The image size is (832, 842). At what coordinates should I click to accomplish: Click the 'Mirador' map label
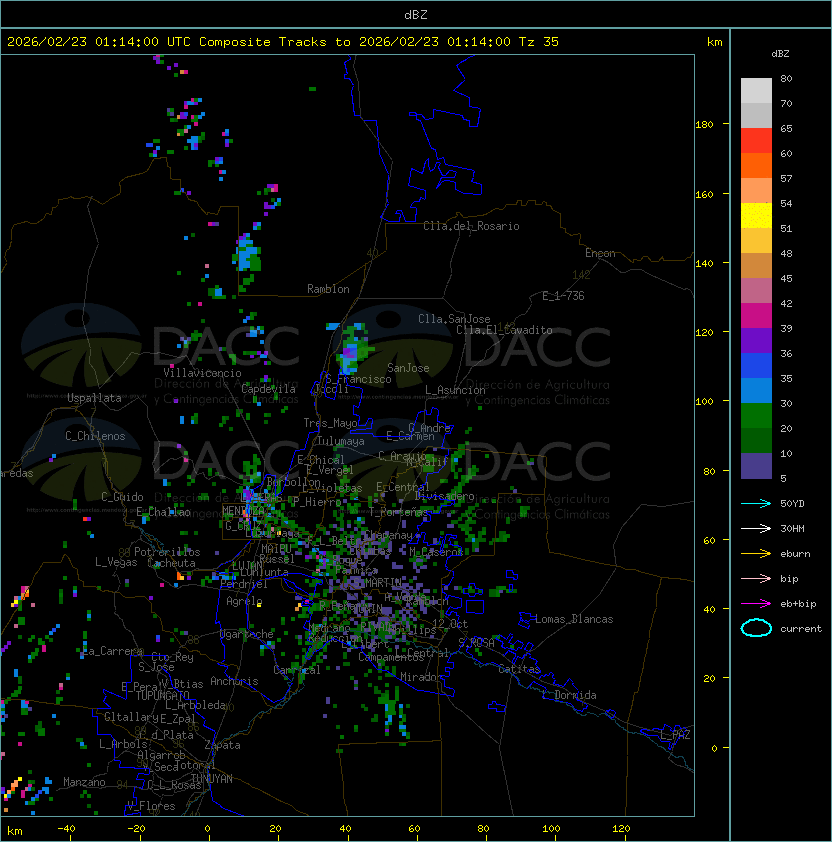tap(422, 677)
